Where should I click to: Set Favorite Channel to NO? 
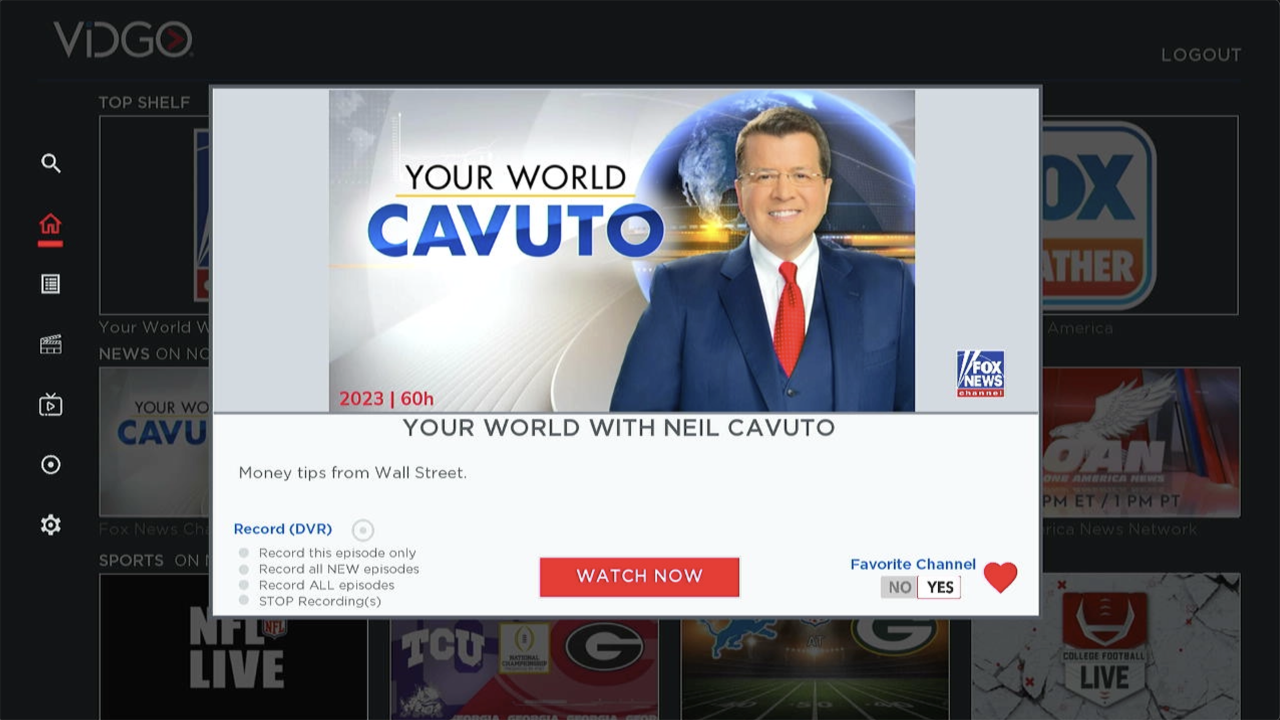point(900,587)
